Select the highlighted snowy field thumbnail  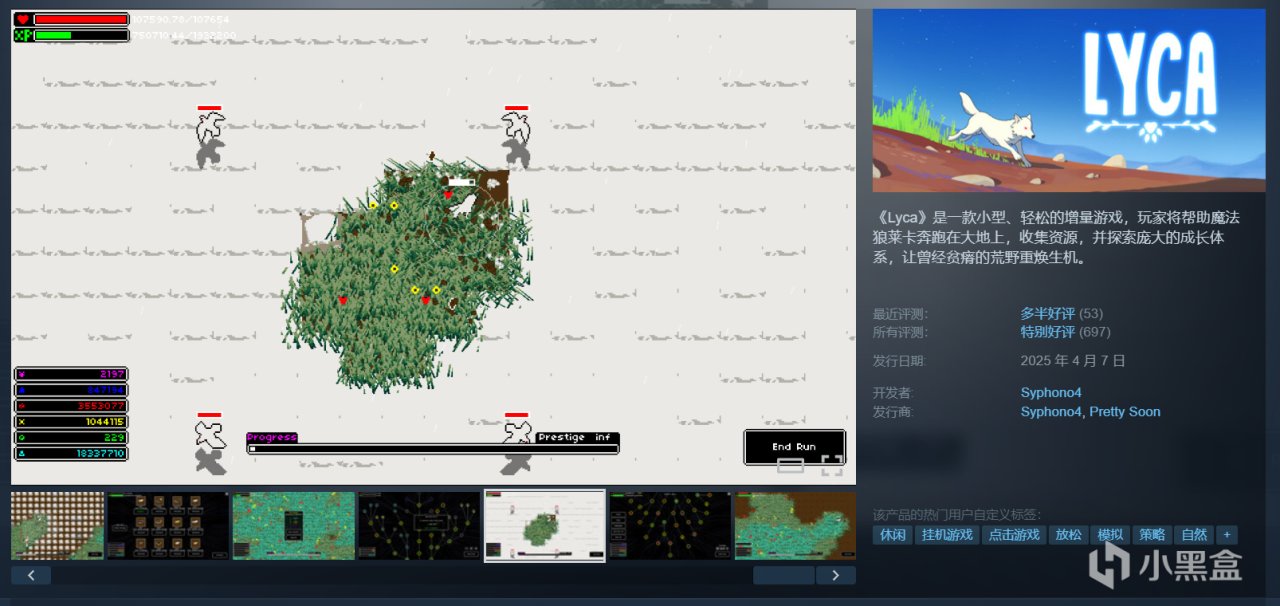coord(545,525)
